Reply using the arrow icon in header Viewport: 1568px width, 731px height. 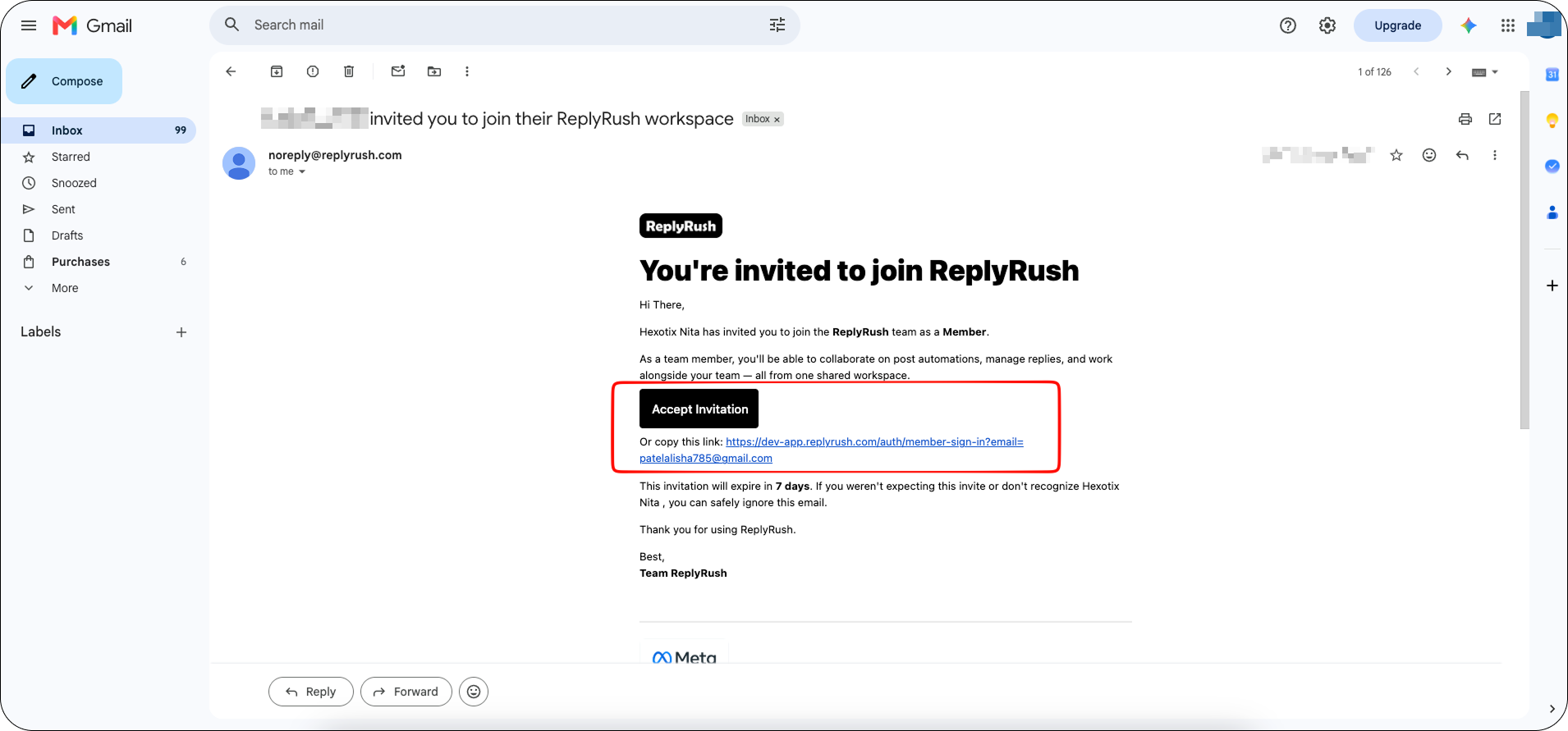click(x=1462, y=155)
